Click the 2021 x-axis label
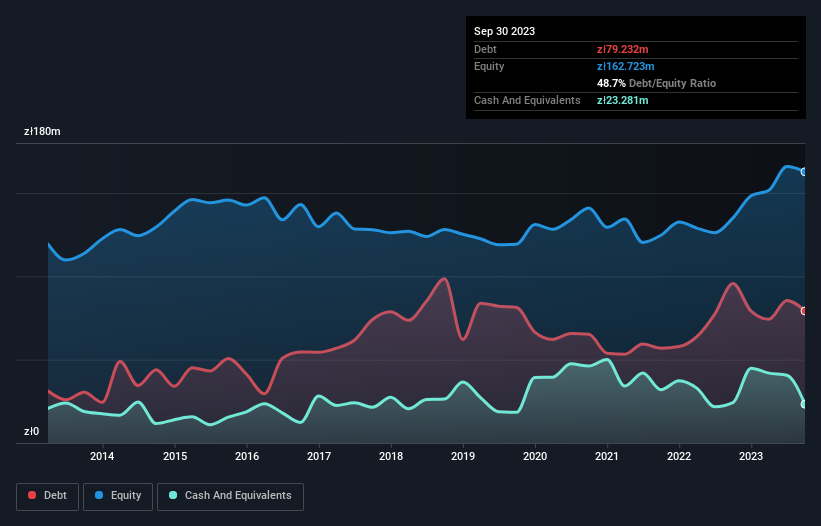Viewport: 821px width, 526px height. [607, 456]
